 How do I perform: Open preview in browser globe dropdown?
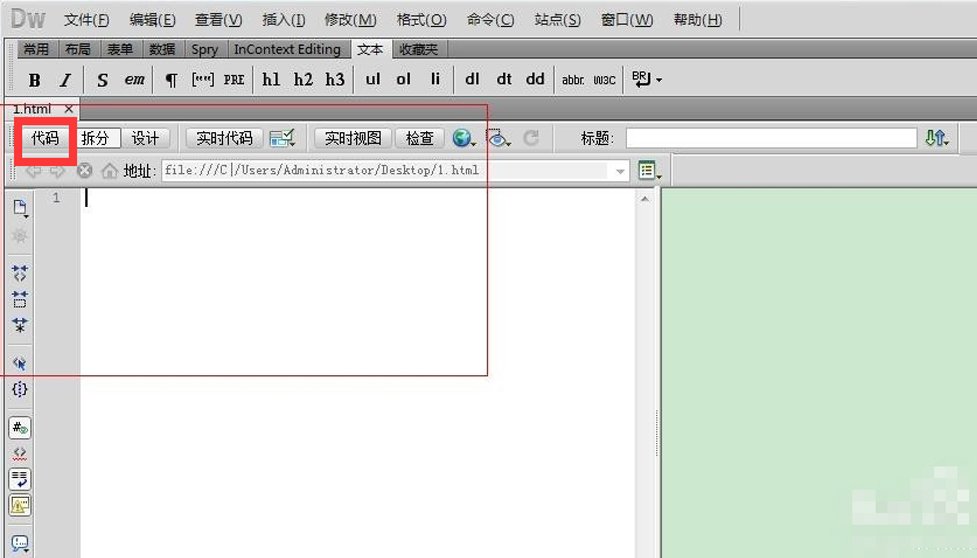pos(464,138)
